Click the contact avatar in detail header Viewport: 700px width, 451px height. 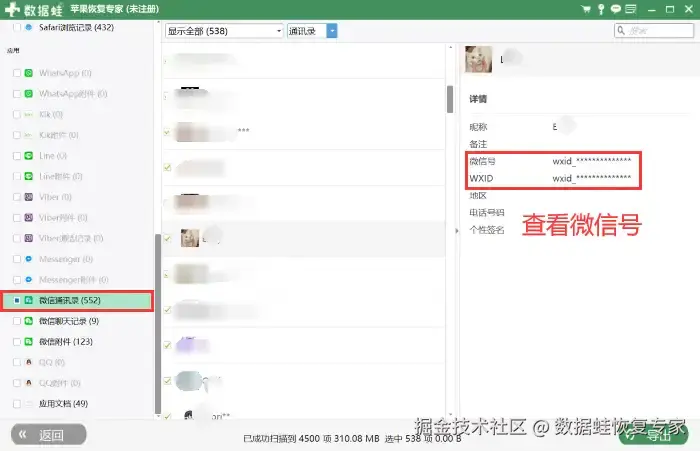click(x=479, y=59)
